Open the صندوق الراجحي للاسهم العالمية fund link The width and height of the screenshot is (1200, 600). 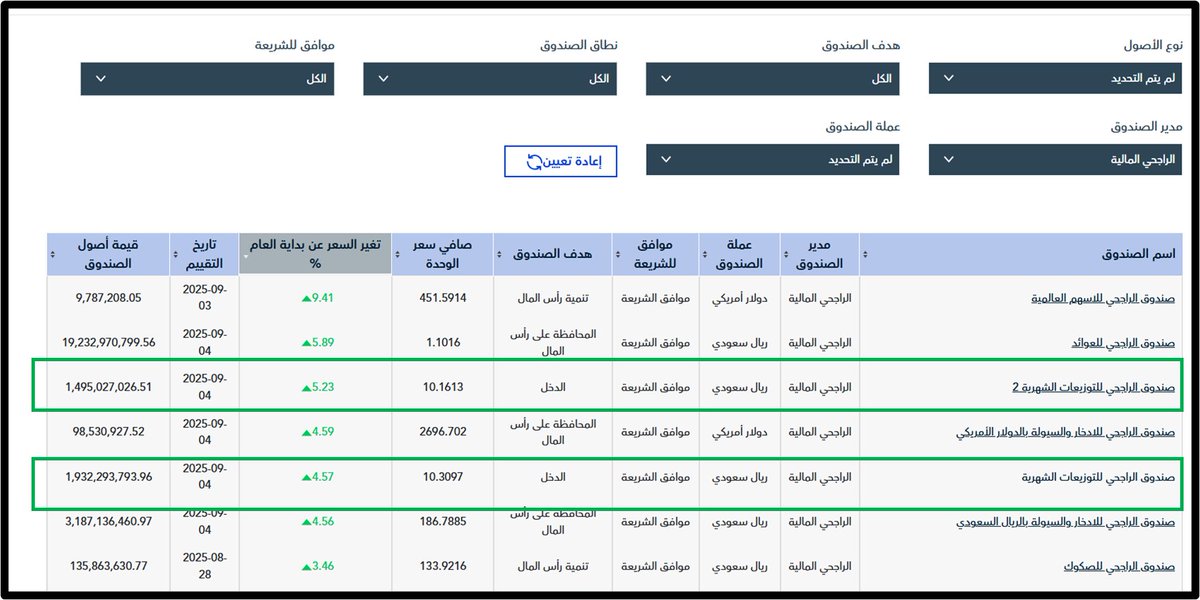[x=1103, y=298]
